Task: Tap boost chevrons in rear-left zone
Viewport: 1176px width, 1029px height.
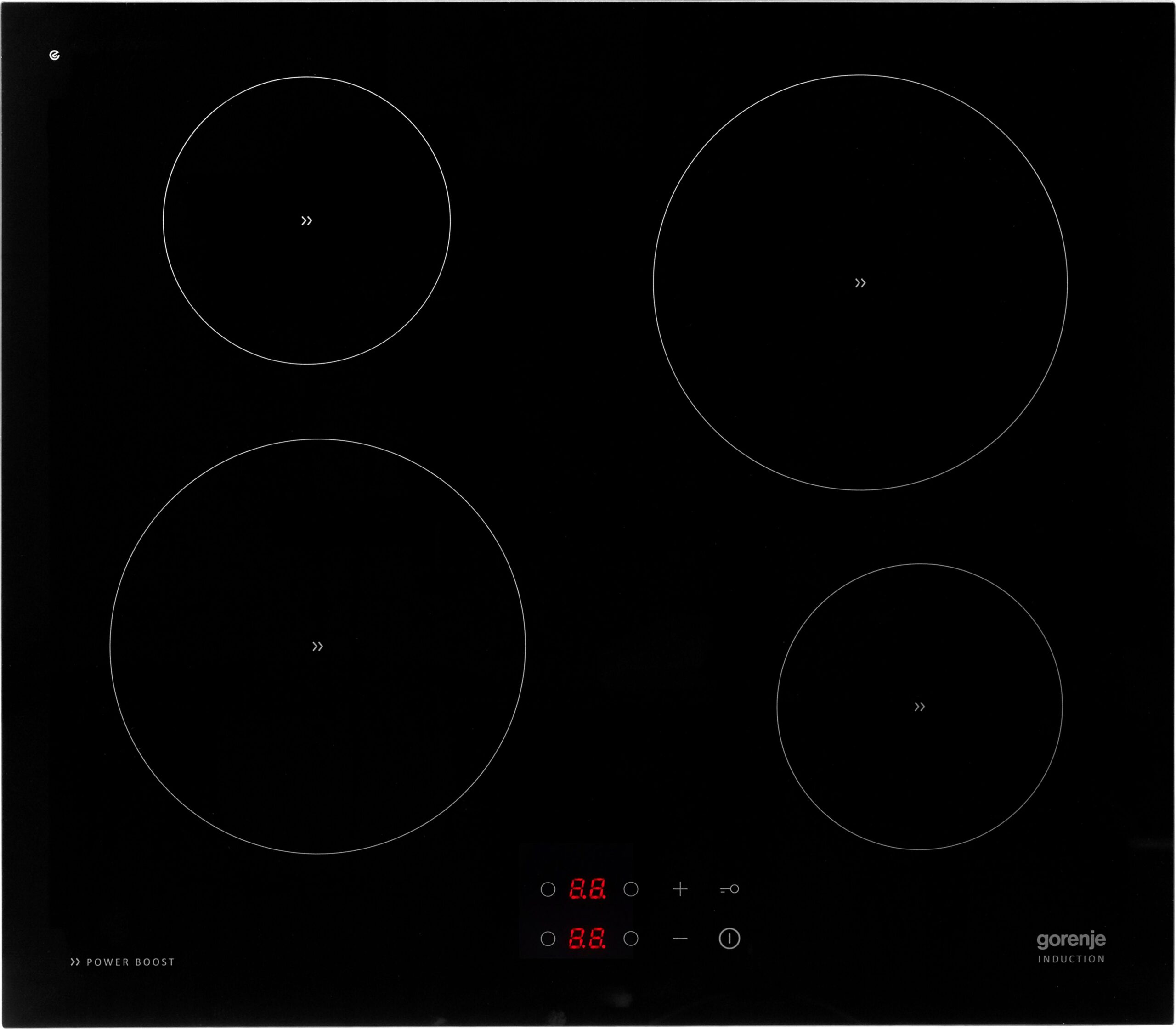Action: click(x=307, y=220)
